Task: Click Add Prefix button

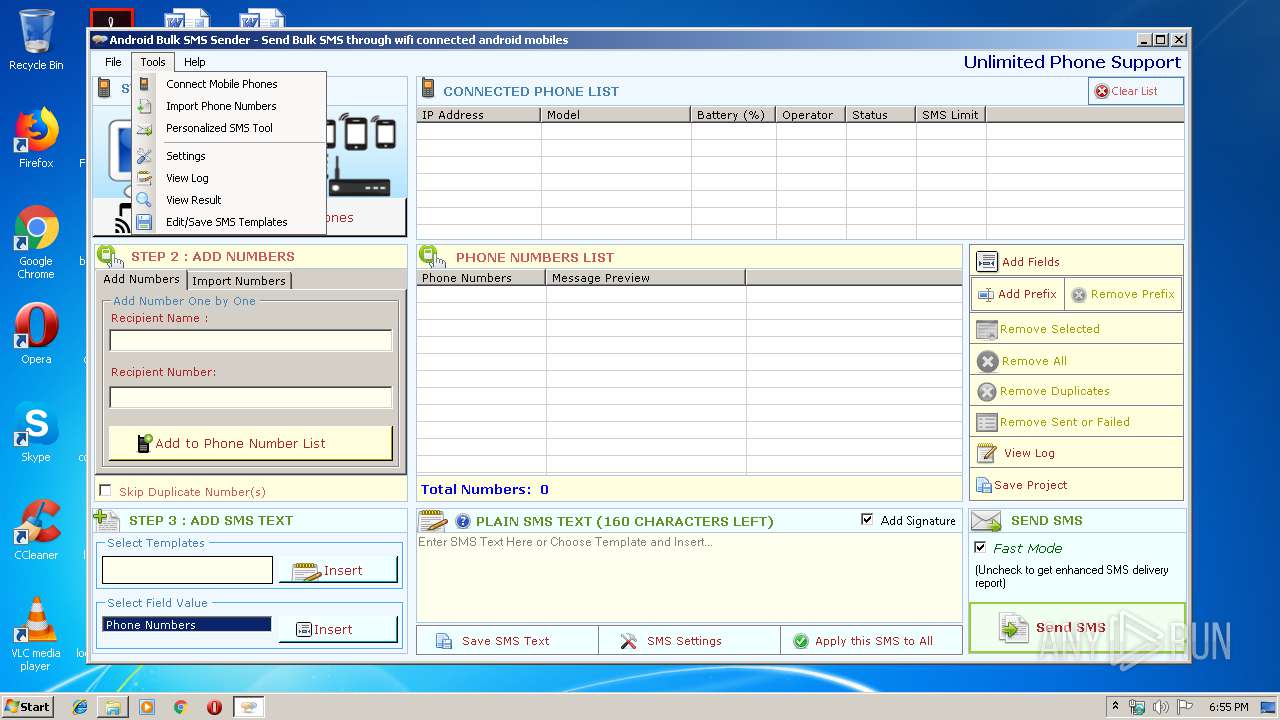Action: [1017, 294]
